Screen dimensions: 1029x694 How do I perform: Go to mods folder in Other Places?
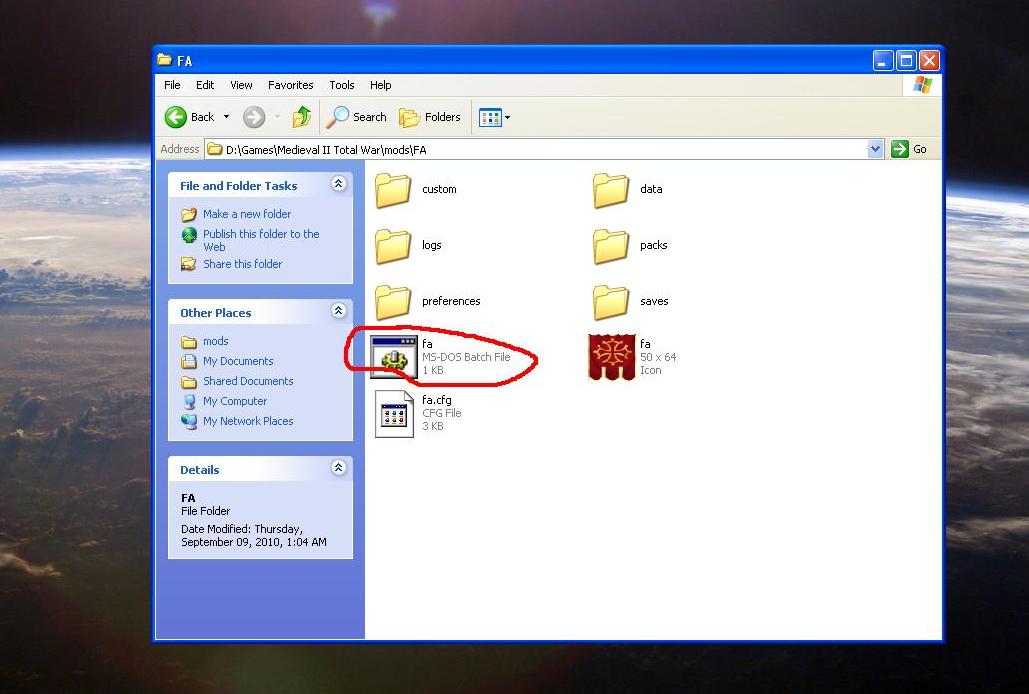tap(215, 341)
